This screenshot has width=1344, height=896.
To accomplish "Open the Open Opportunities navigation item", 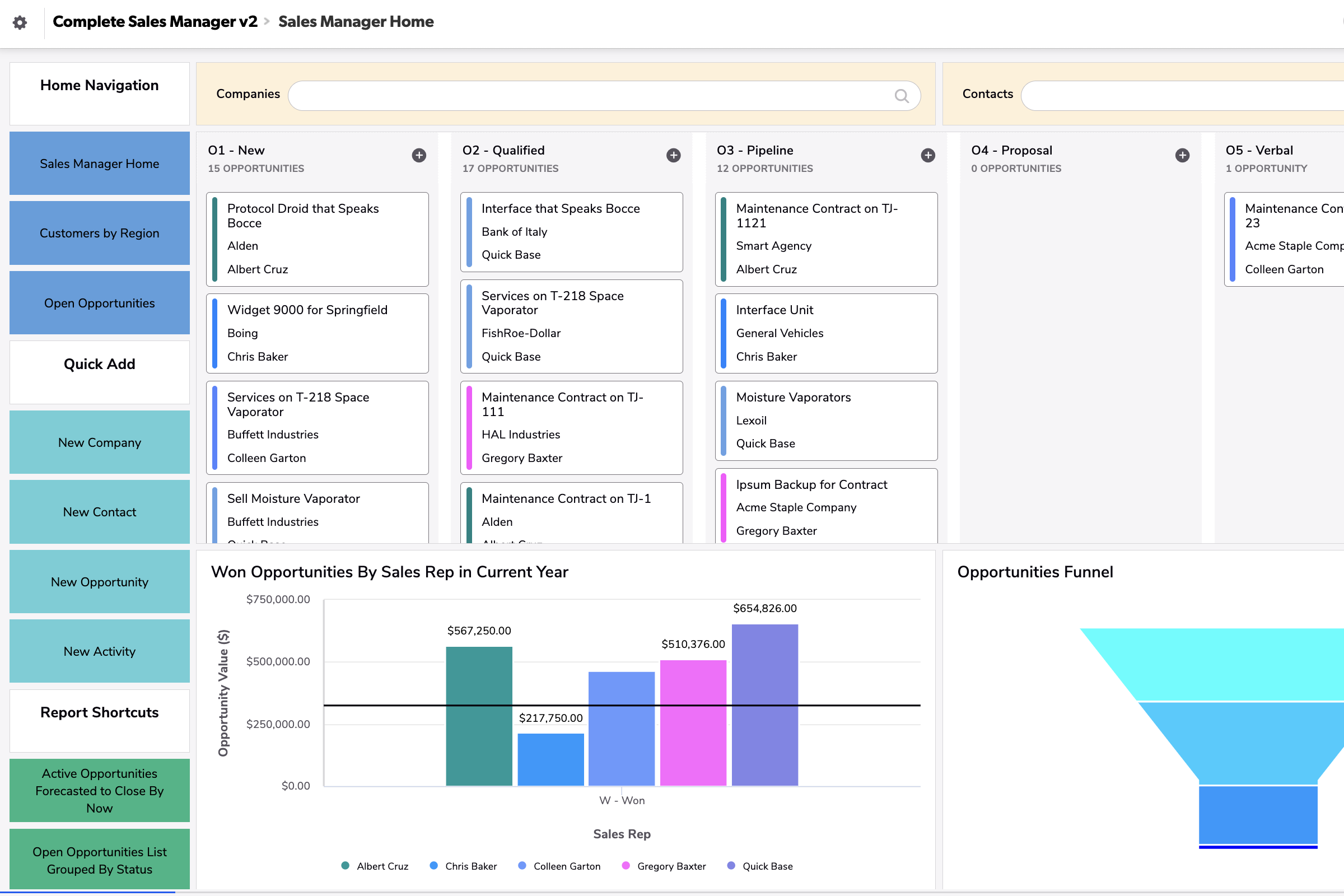I will 100,303.
